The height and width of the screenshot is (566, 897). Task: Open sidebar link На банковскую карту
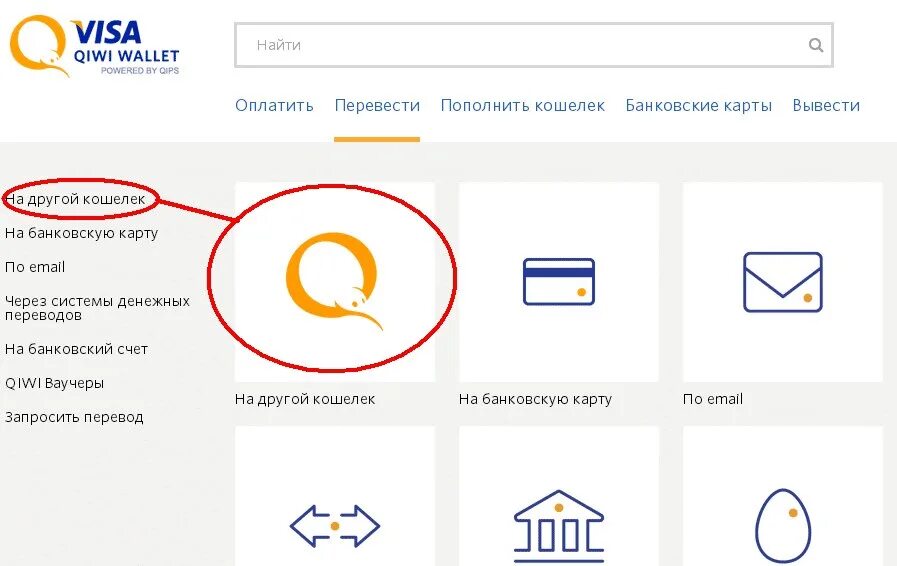click(81, 233)
